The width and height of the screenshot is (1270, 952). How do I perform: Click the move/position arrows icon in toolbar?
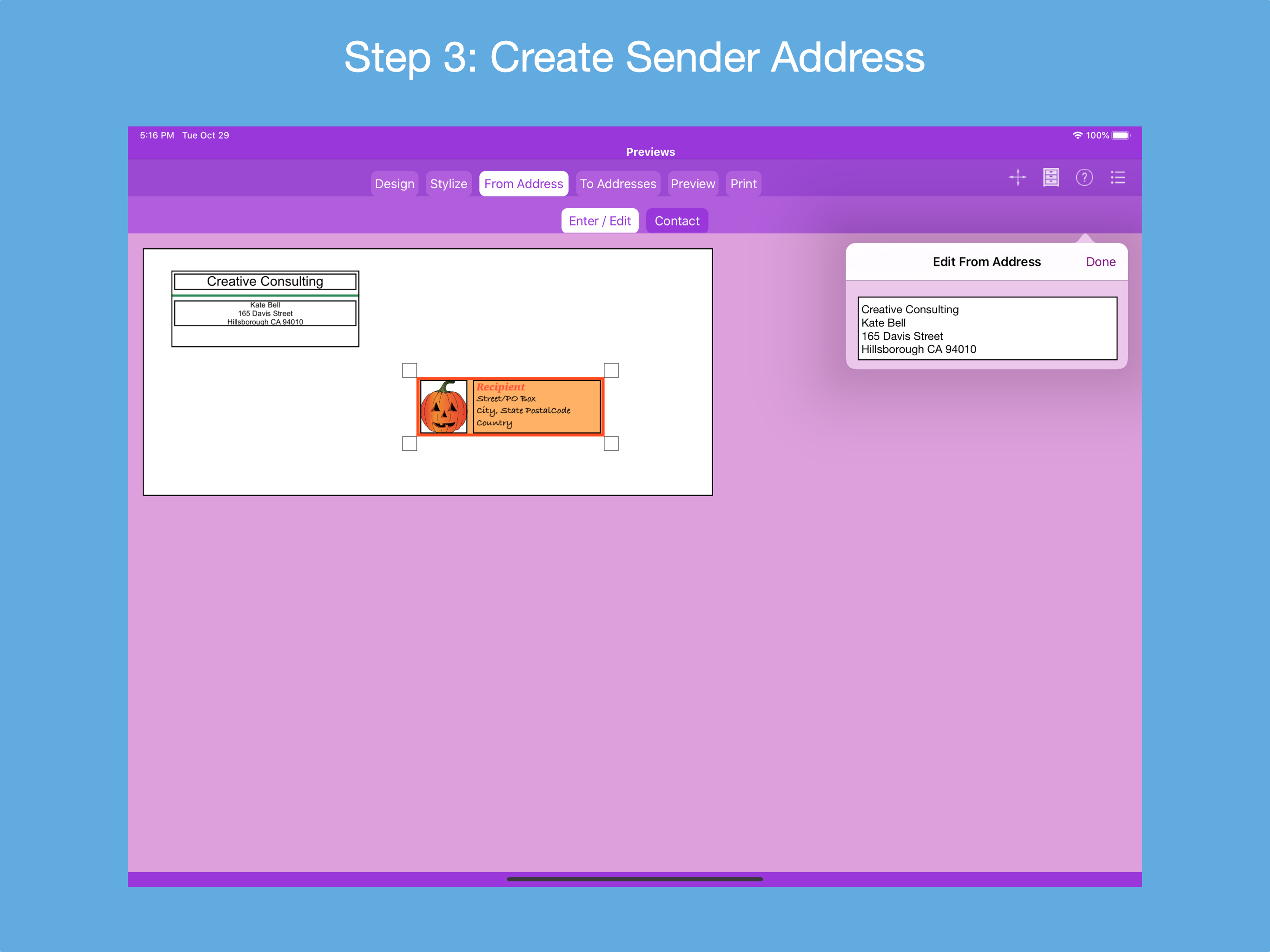coord(1018,178)
